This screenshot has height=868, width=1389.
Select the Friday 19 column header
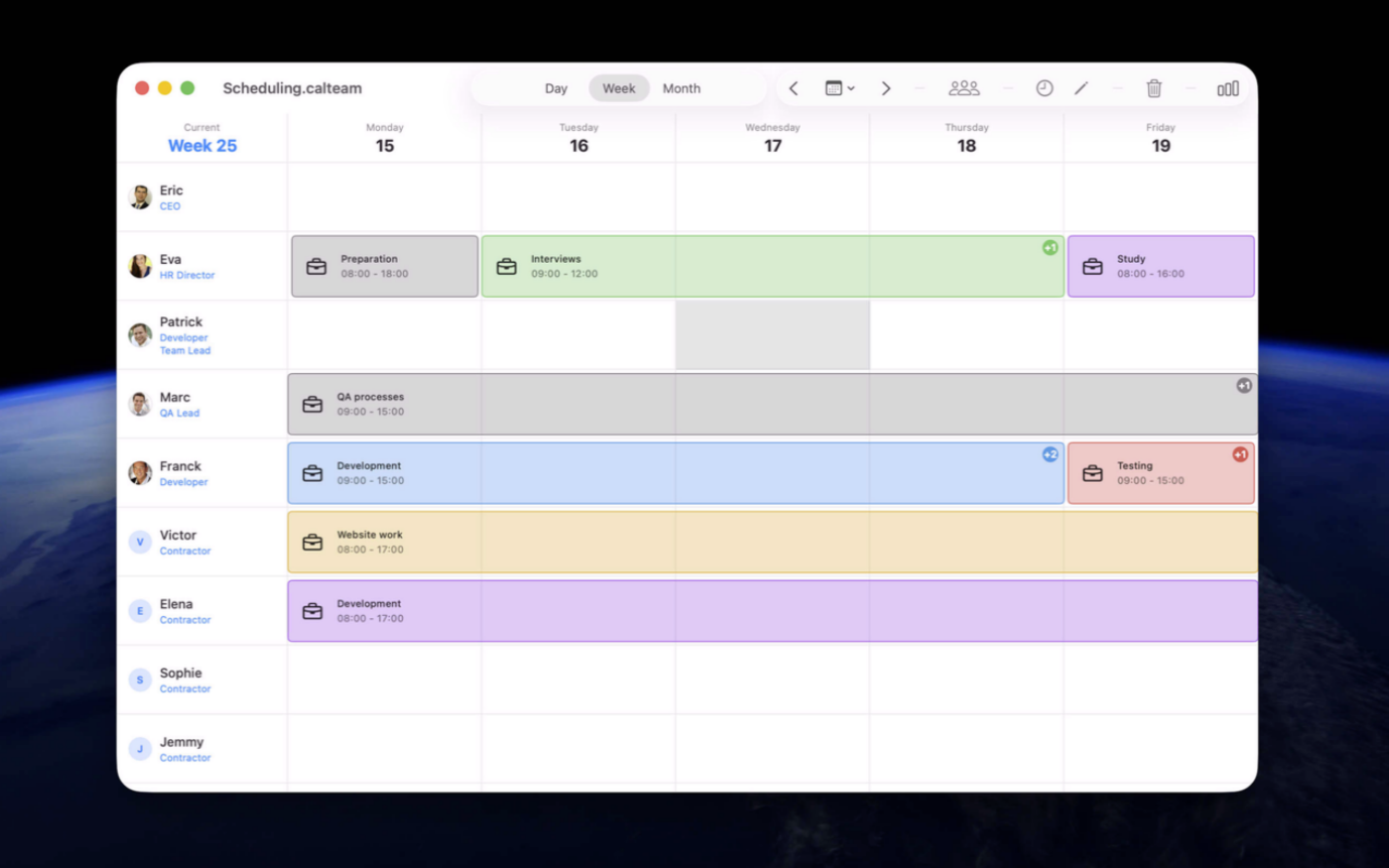(1161, 138)
